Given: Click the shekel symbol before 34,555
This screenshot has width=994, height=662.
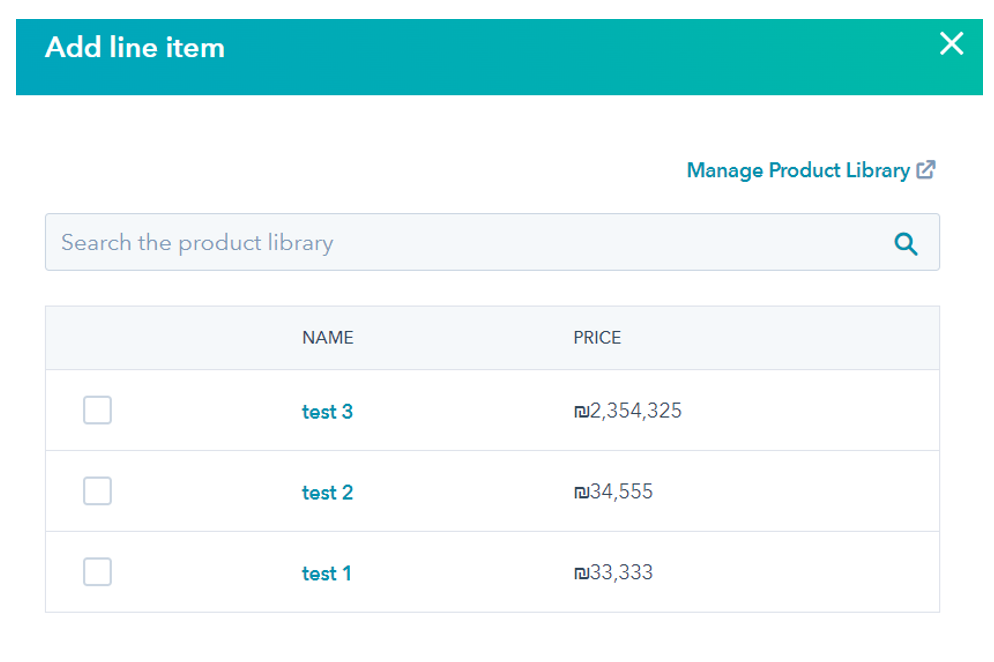Looking at the screenshot, I should 581,493.
